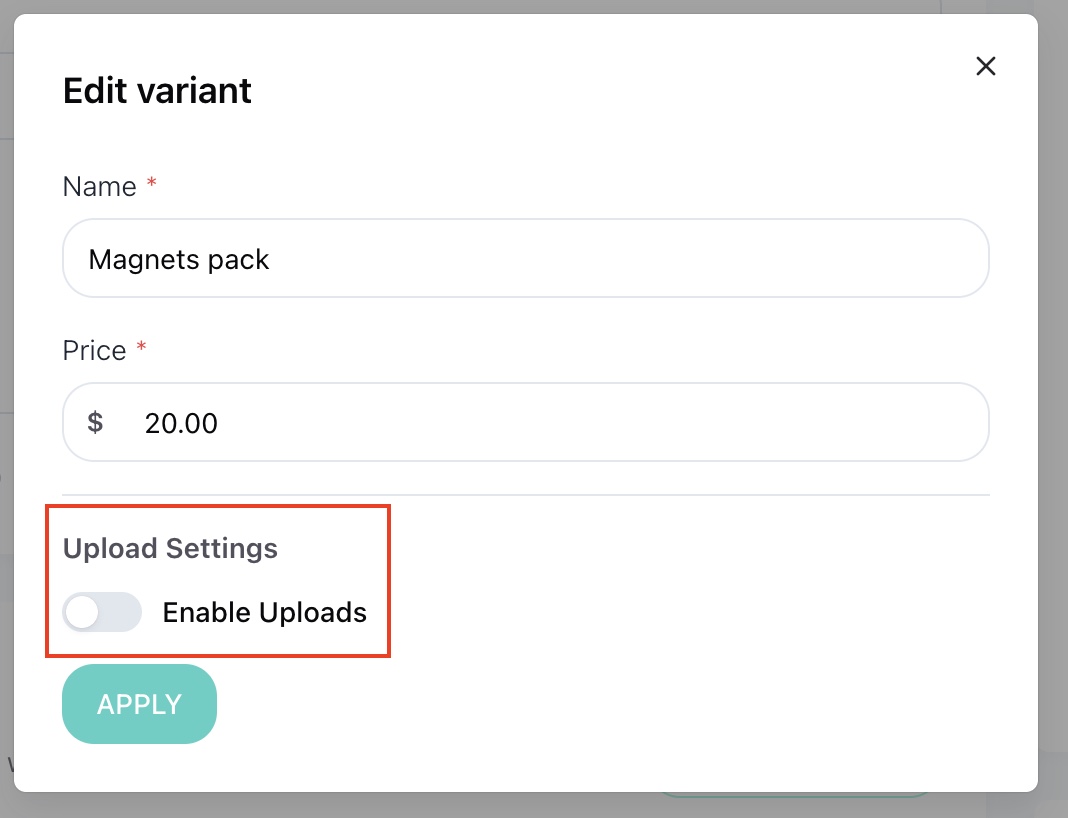The width and height of the screenshot is (1068, 818).
Task: Toggle the Enable Uploads switch
Action: point(102,612)
